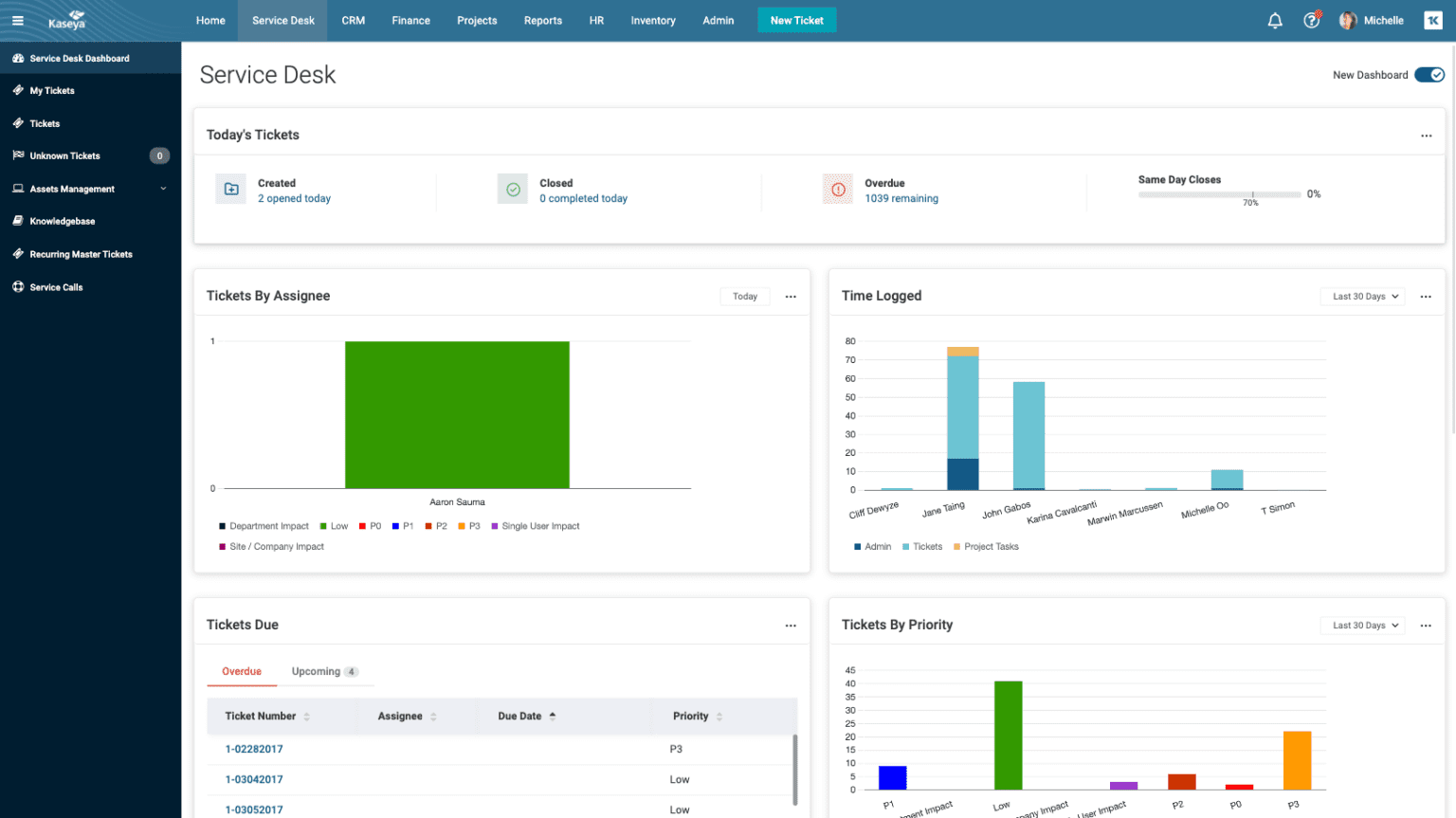
Task: Open Last 30 Days dropdown in Tickets By Priority
Action: coord(1362,625)
